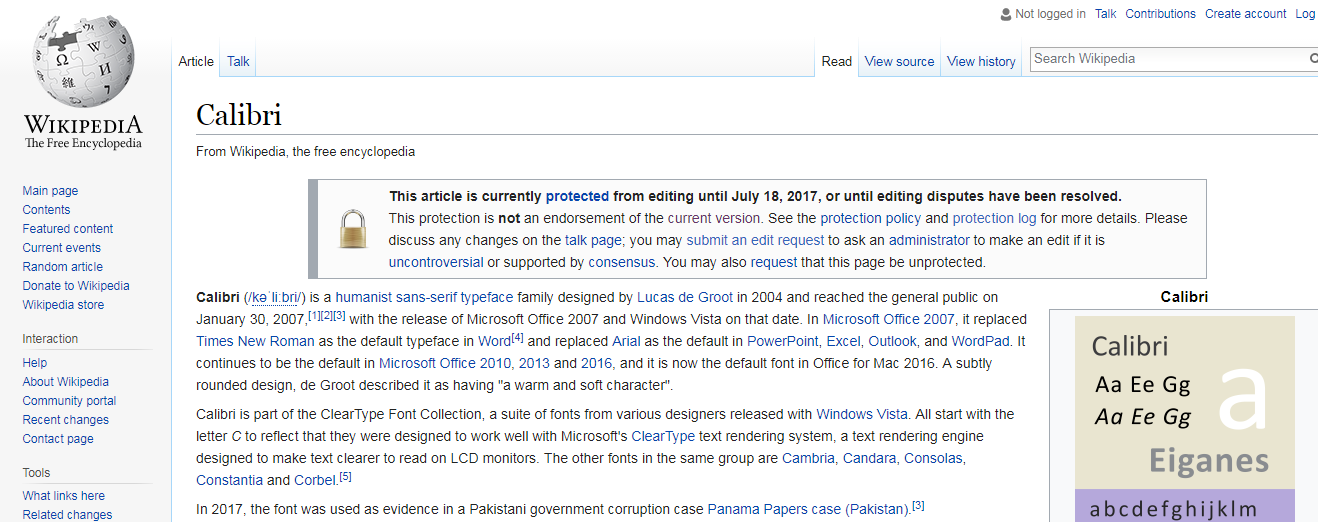Click submit an edit request link
Image resolution: width=1318 pixels, height=522 pixels.
(x=755, y=240)
